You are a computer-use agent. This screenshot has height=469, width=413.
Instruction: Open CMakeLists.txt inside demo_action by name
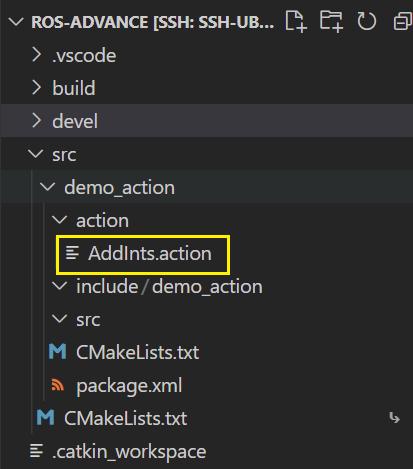point(137,352)
